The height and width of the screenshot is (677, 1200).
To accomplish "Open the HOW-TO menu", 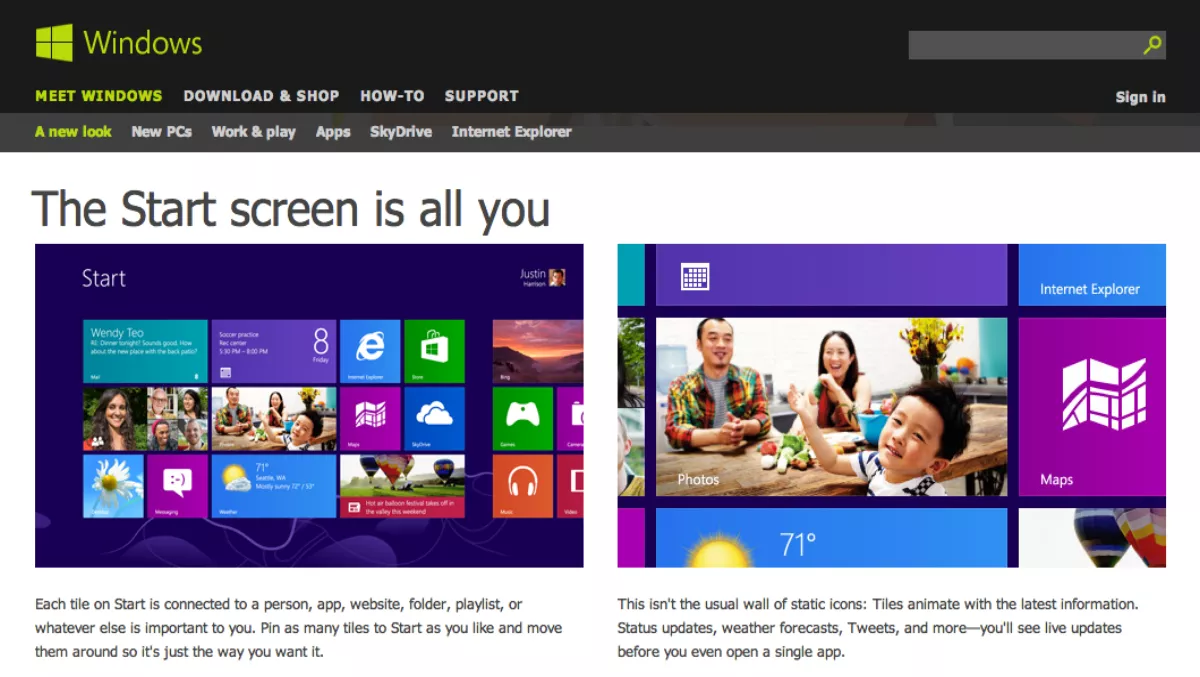I will [x=392, y=96].
